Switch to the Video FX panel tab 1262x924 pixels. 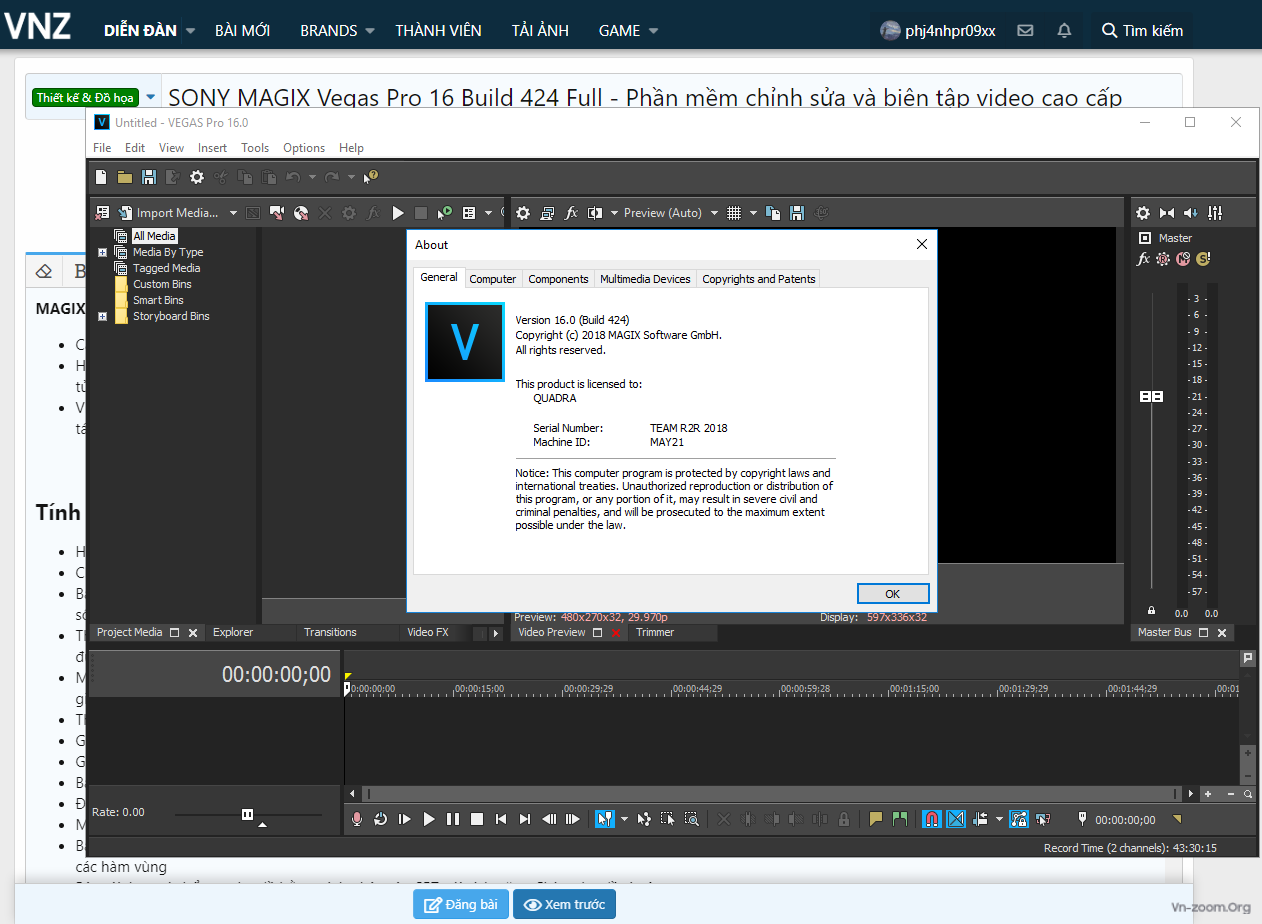(428, 632)
